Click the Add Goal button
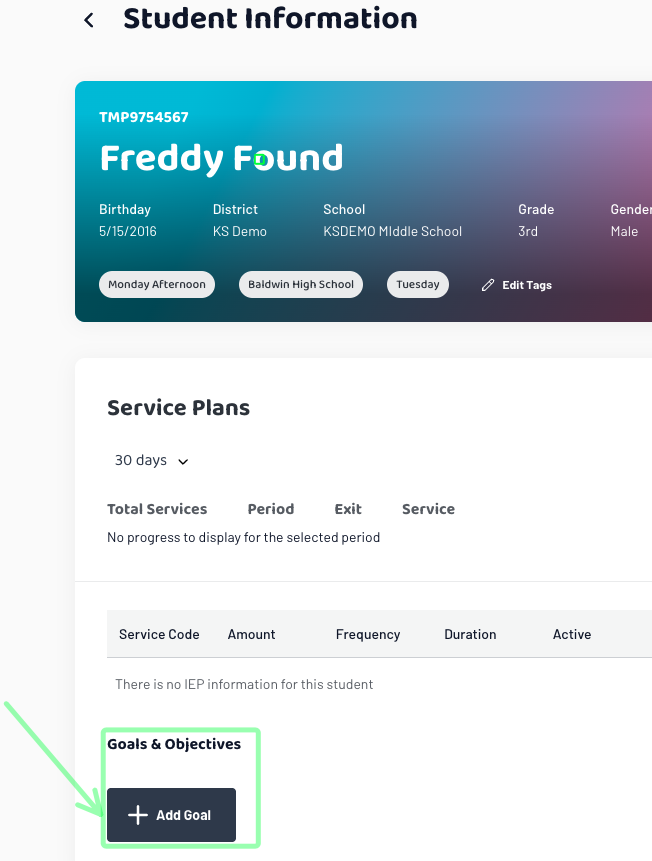 pyautogui.click(x=171, y=815)
